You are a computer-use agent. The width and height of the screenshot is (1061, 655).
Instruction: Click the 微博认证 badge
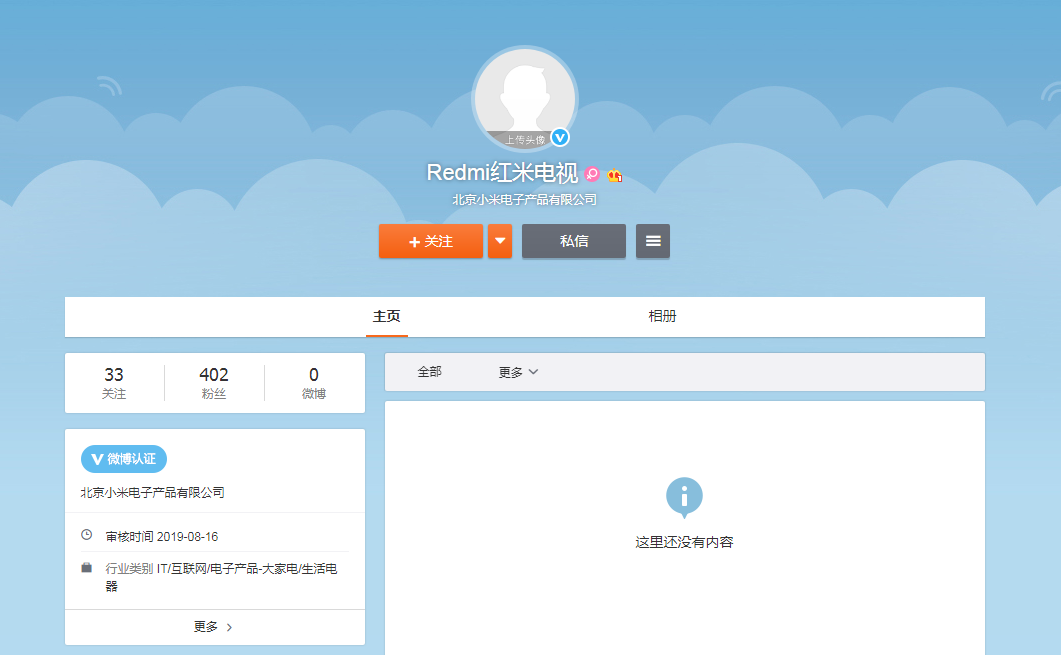[124, 459]
